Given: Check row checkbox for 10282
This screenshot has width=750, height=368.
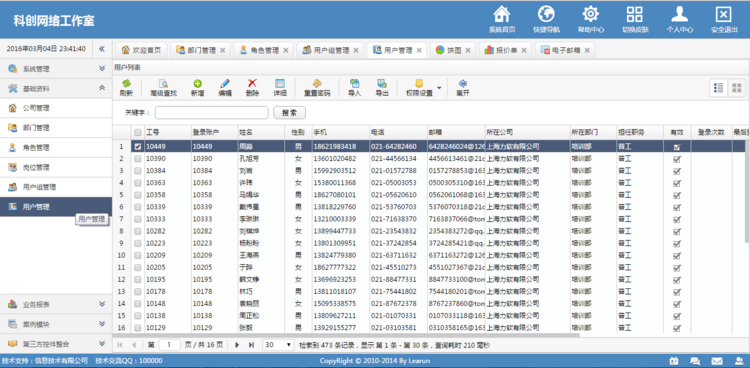Looking at the screenshot, I should coord(138,231).
